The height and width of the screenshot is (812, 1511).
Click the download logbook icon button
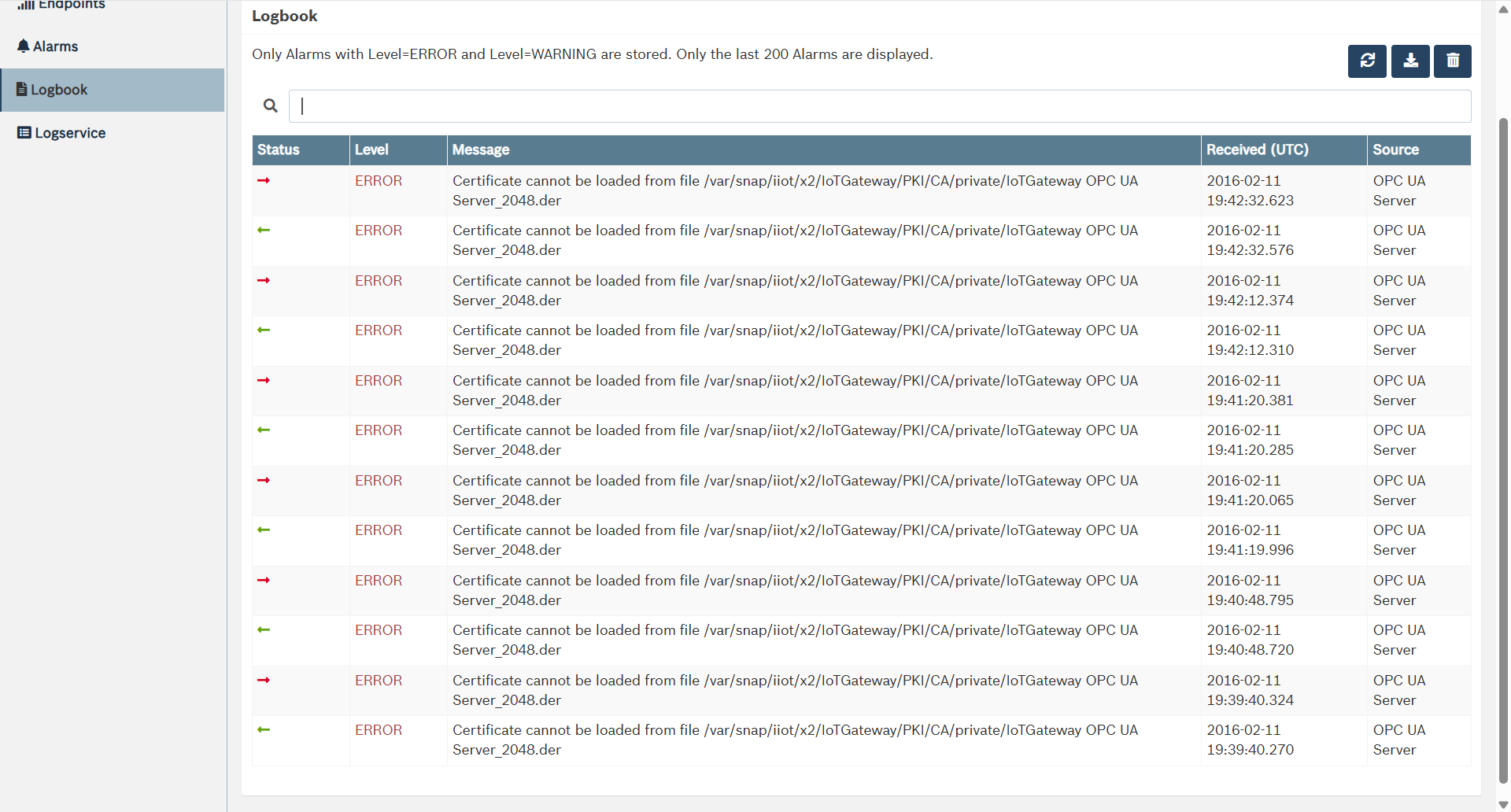[x=1410, y=61]
